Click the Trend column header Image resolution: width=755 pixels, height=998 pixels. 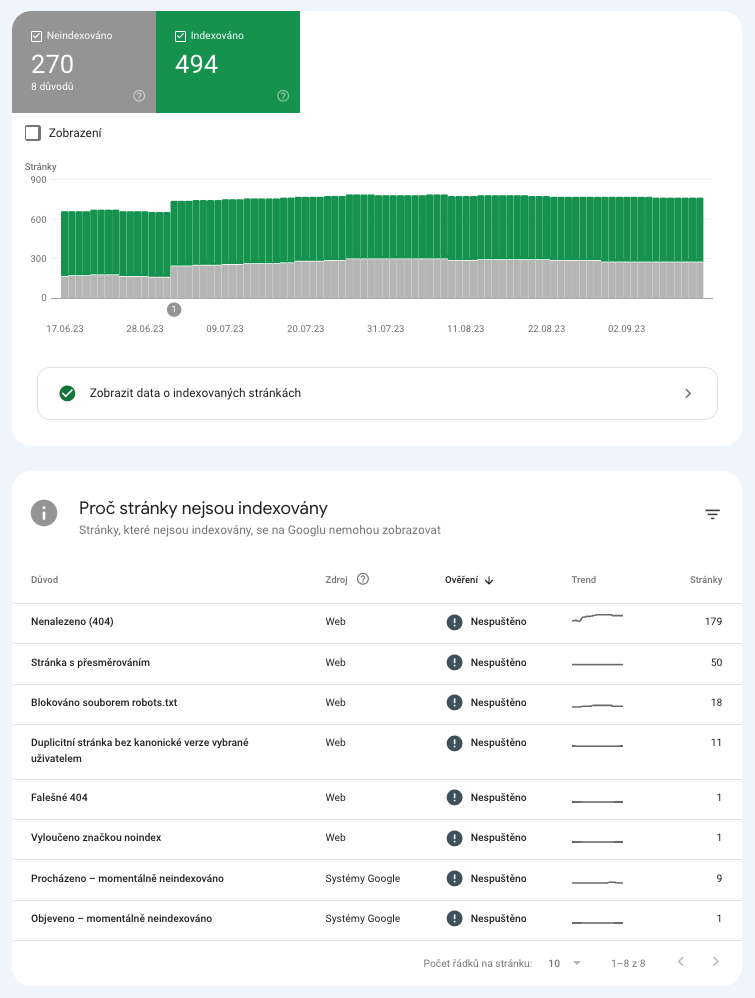[x=584, y=580]
